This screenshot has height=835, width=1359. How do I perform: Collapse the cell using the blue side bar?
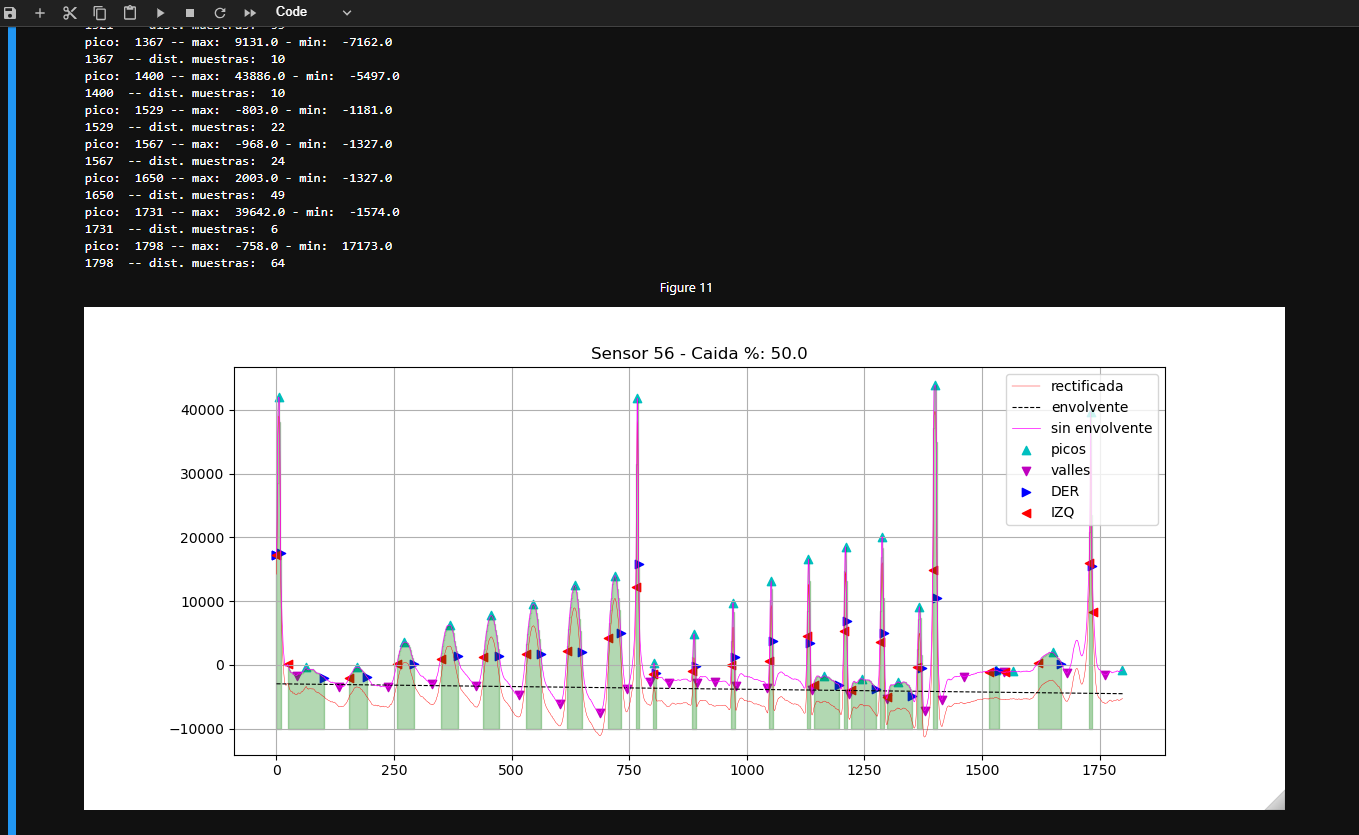tap(12, 430)
